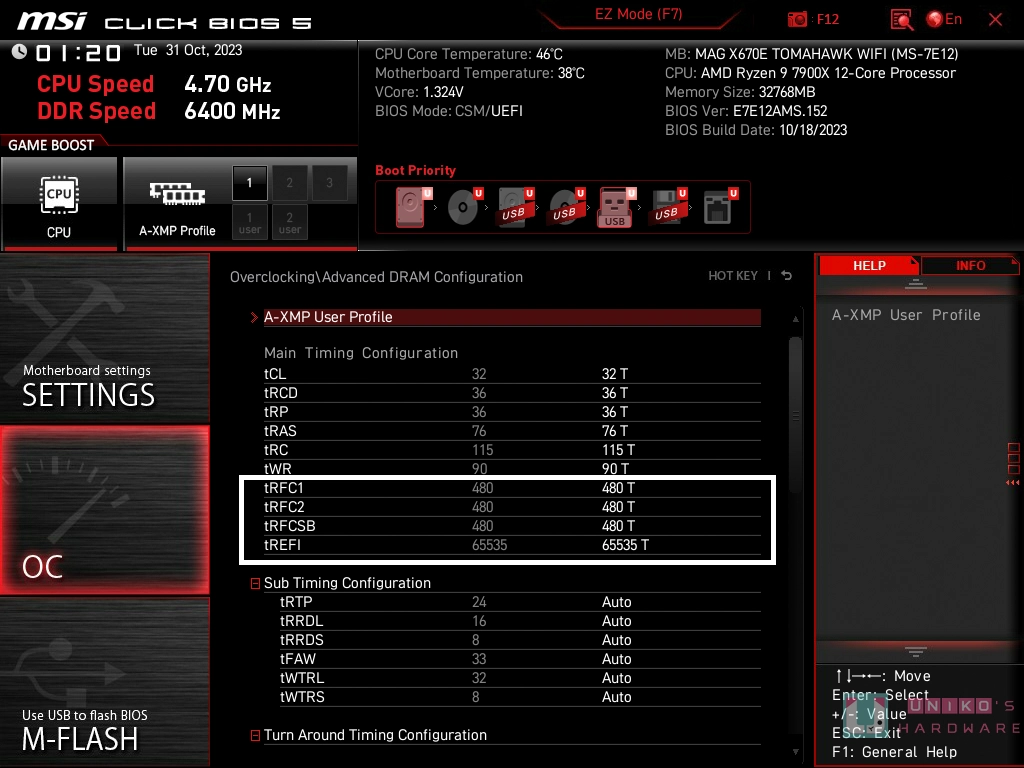Collapse Sub Timing Configuration section

pos(255,583)
